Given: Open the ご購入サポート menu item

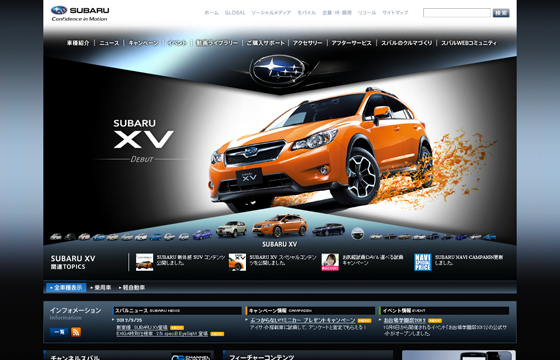Looking at the screenshot, I should click(265, 43).
